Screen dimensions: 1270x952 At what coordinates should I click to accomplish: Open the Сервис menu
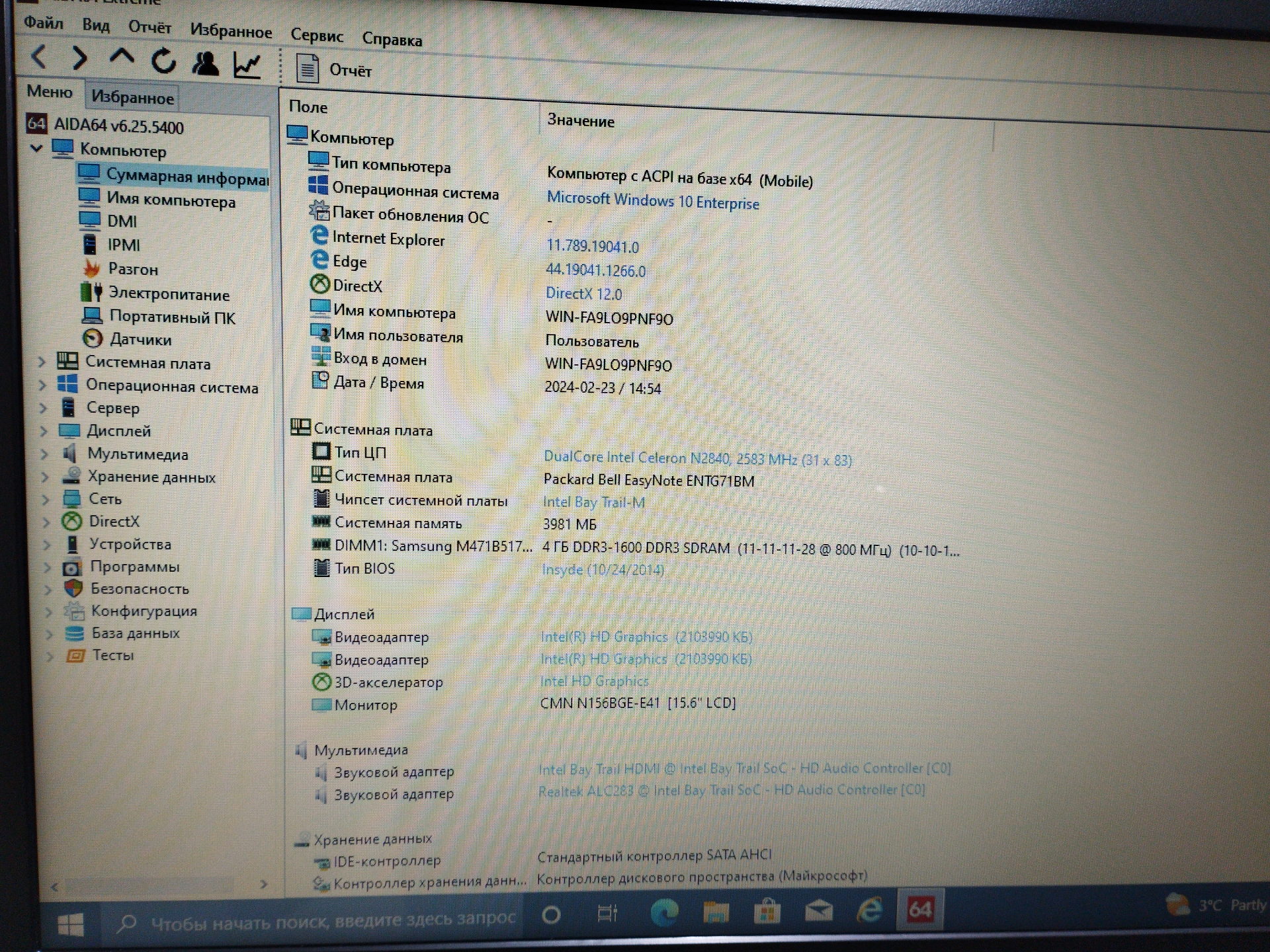tap(317, 36)
